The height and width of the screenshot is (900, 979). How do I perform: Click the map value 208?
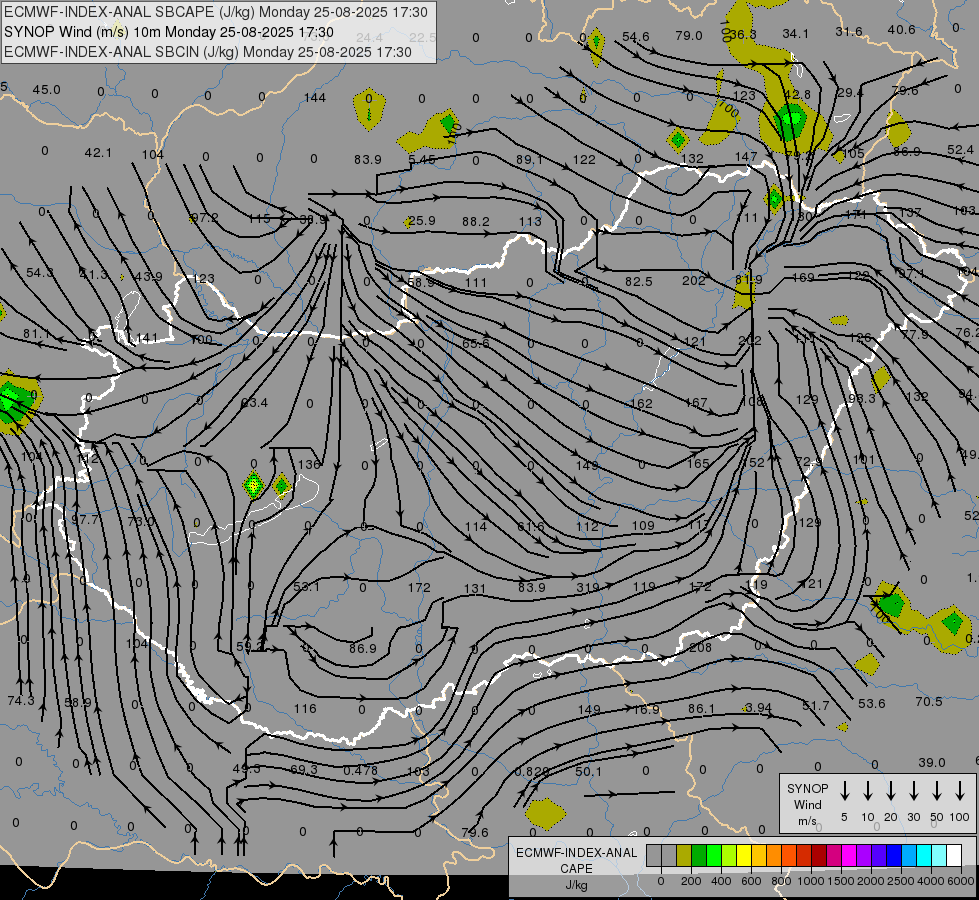[701, 648]
